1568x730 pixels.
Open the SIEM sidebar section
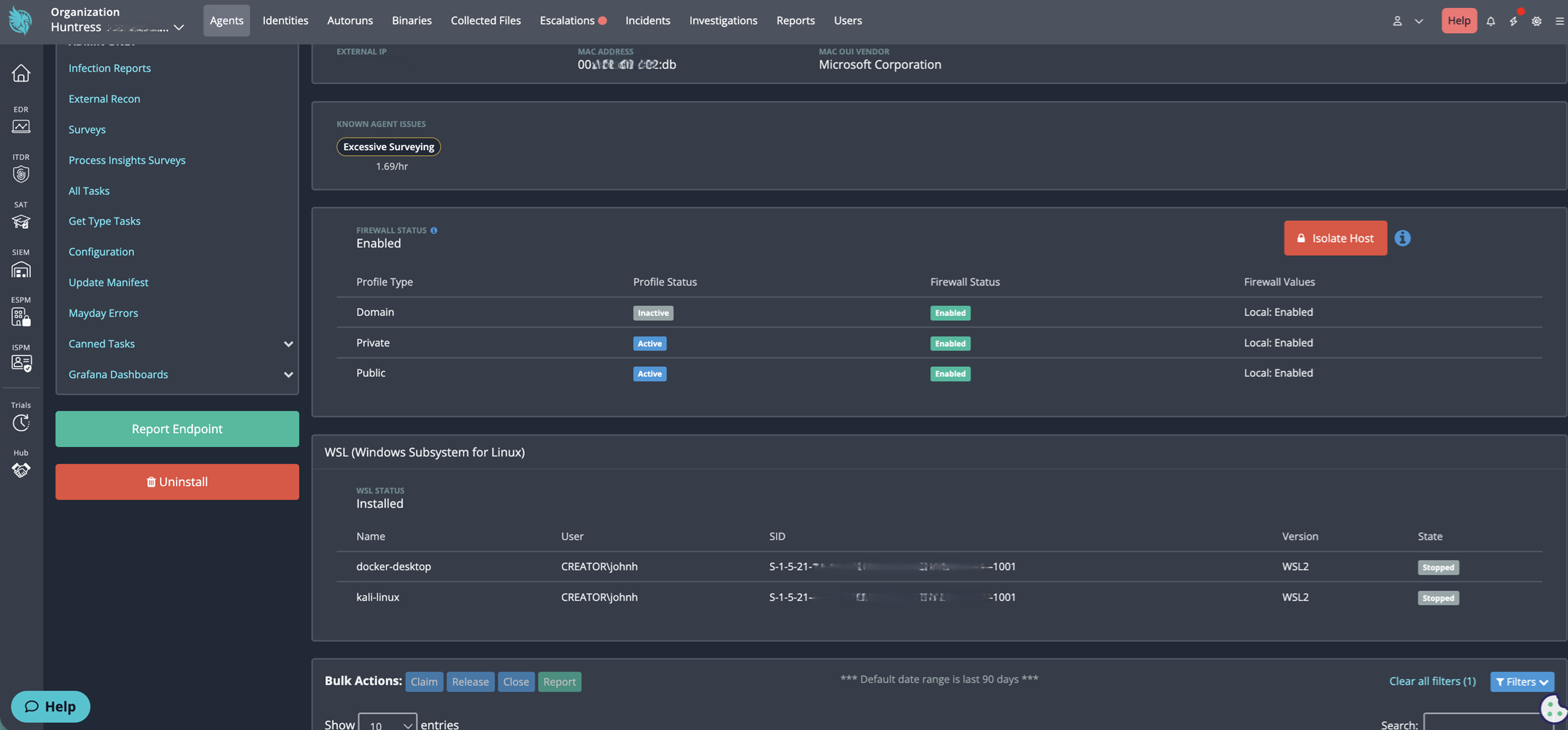point(21,263)
